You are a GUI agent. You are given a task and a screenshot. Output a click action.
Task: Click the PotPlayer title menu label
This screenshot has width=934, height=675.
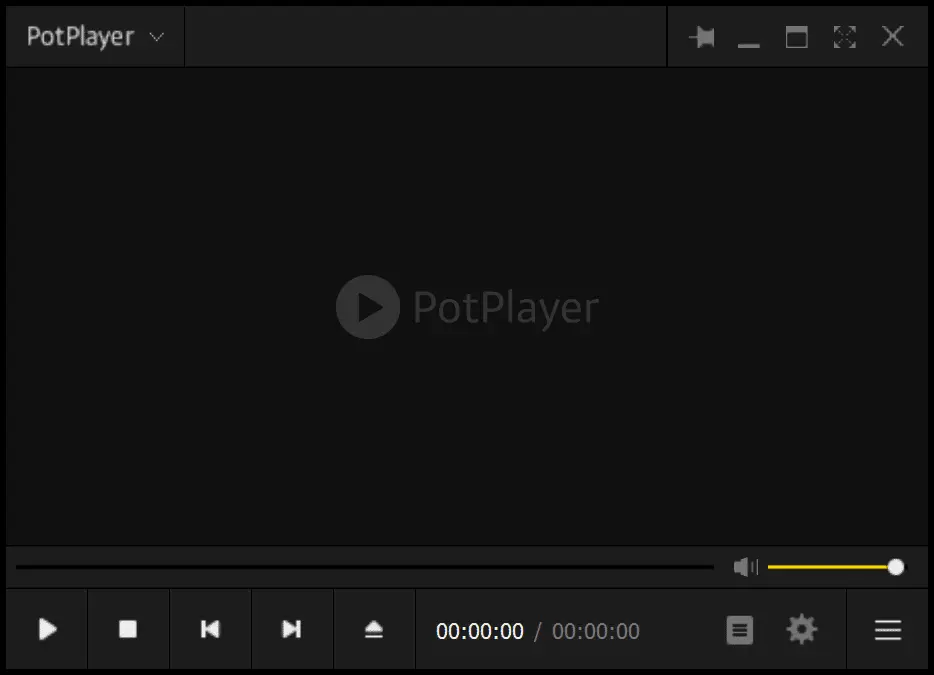(80, 37)
